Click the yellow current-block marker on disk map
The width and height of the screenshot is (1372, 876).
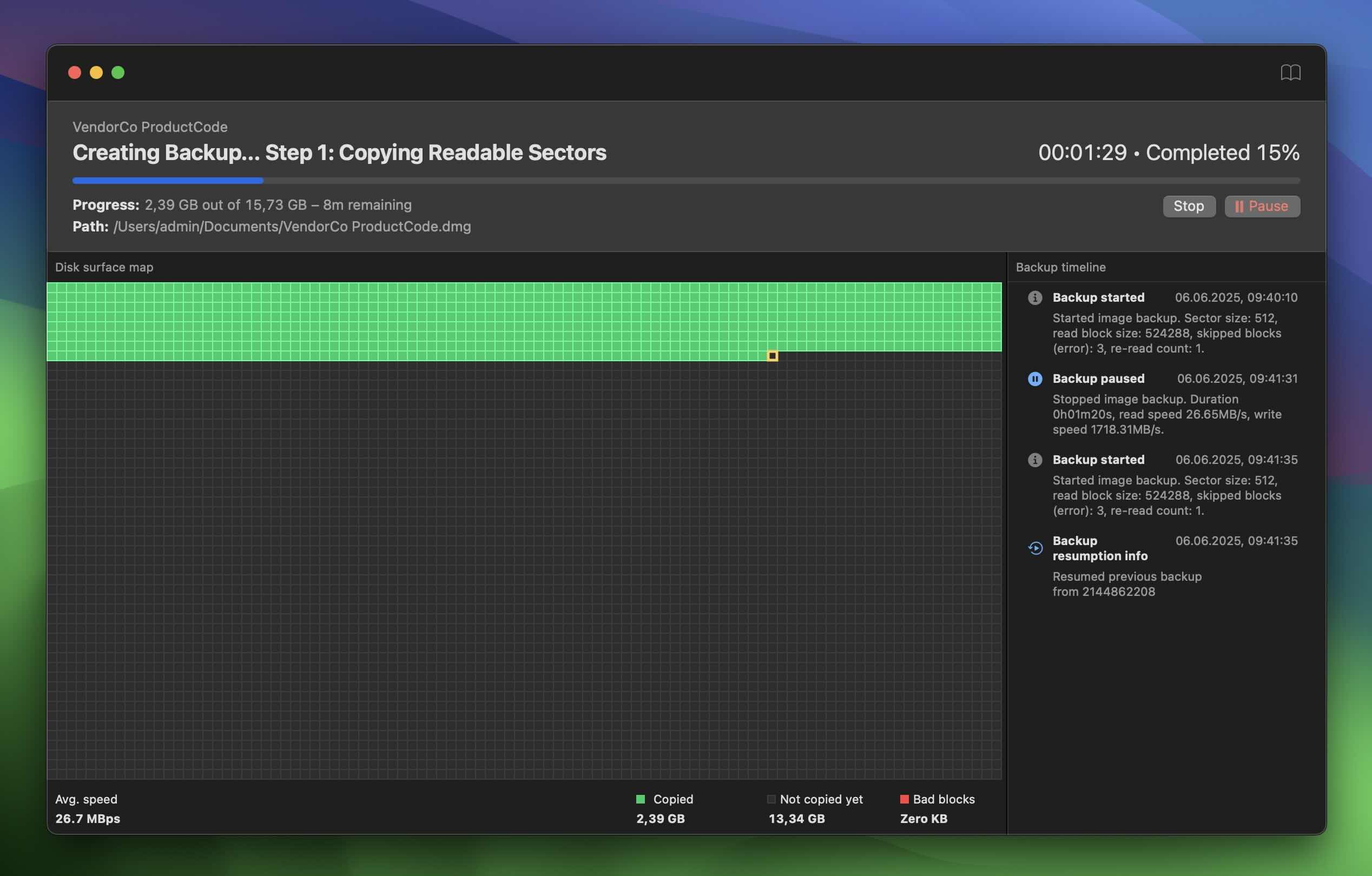pyautogui.click(x=772, y=356)
